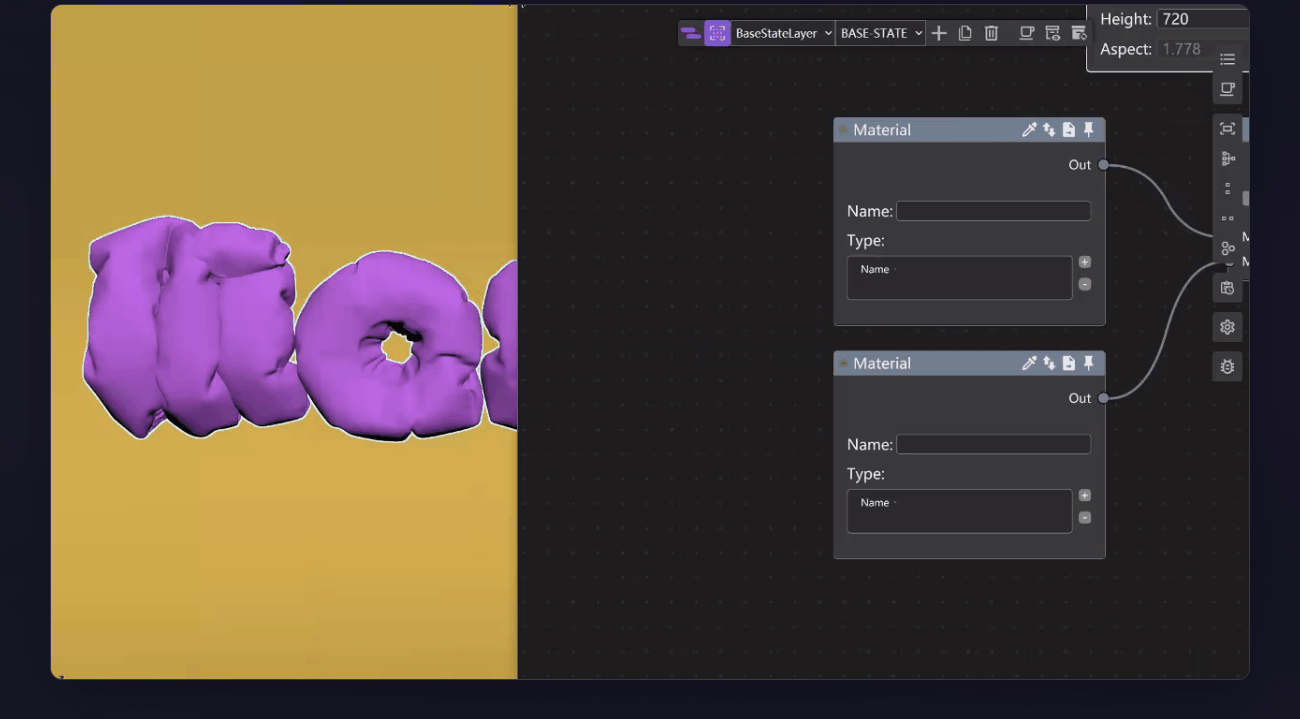Viewport: 1300px width, 719px height.
Task: Remove a type entry on the bottom Material node
Action: (x=1085, y=518)
